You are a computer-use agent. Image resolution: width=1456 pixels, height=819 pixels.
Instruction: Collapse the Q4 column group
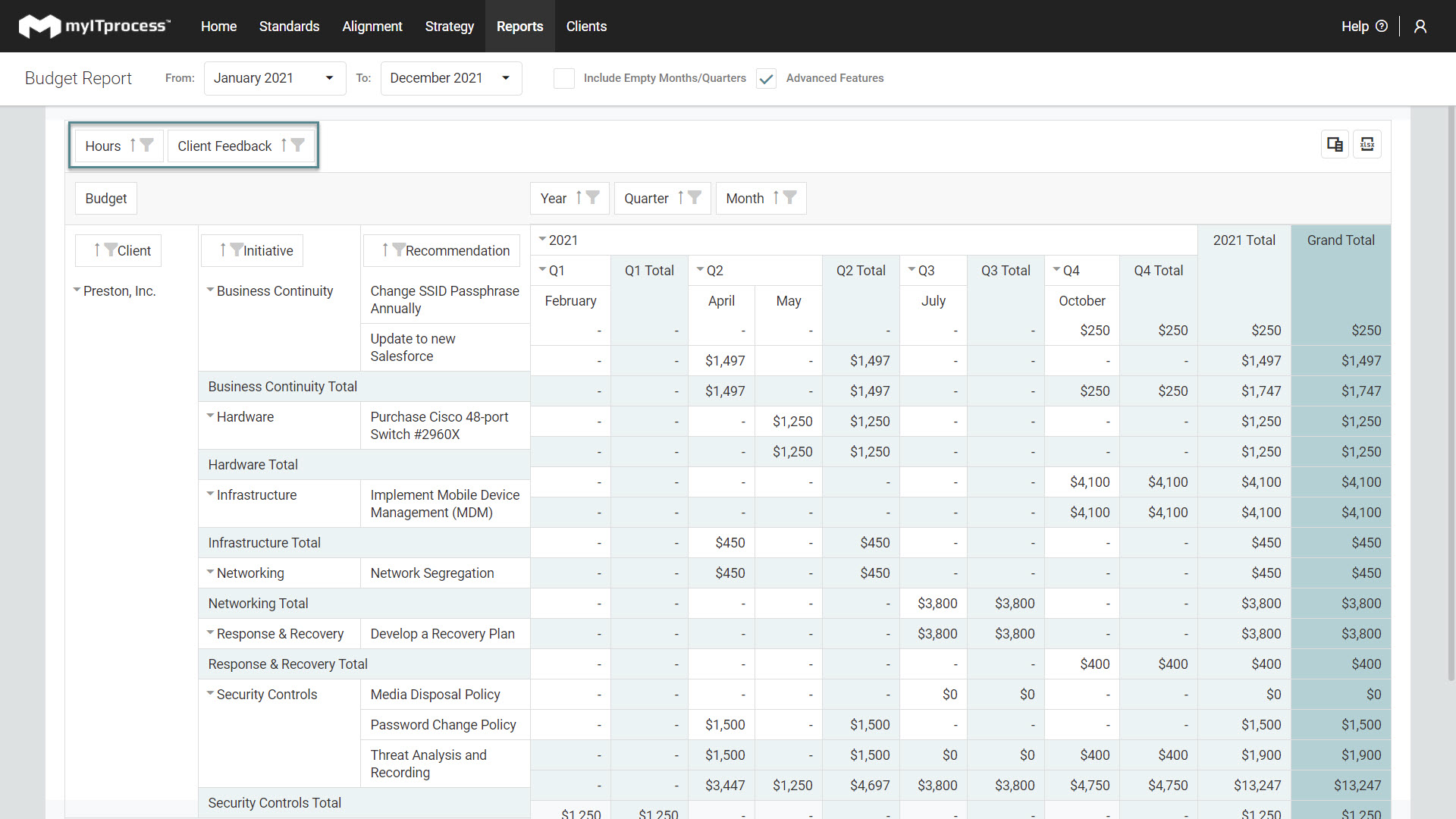point(1056,270)
